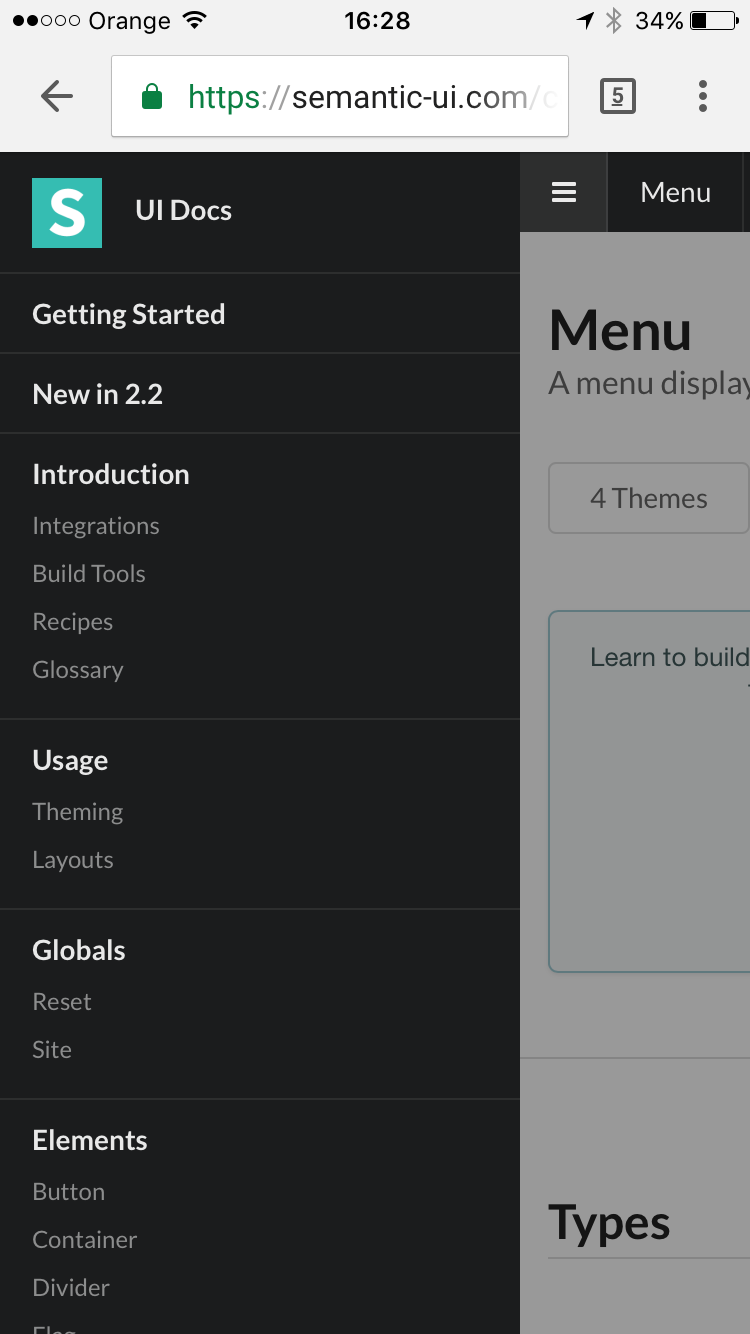Open the Recipes link
The image size is (750, 1334).
tap(73, 622)
